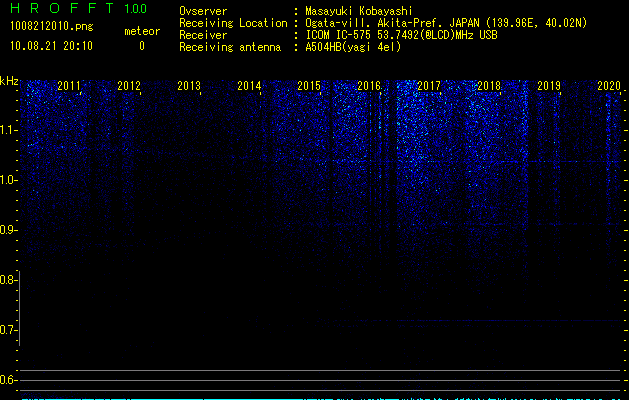Click the Receiving antenna label

coord(230,47)
